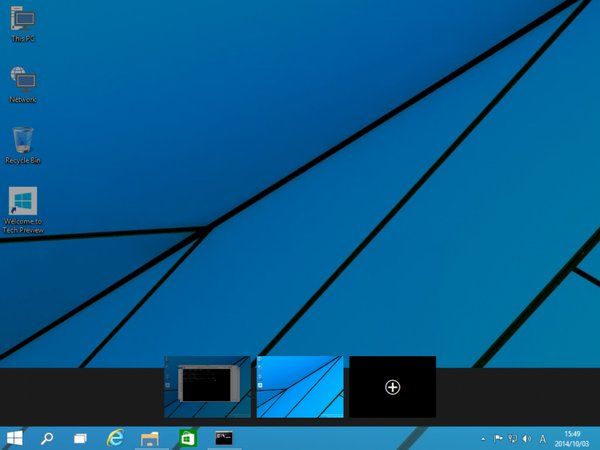Viewport: 600px width, 450px height.
Task: Launch Internet Explorer from taskbar
Action: [x=115, y=438]
